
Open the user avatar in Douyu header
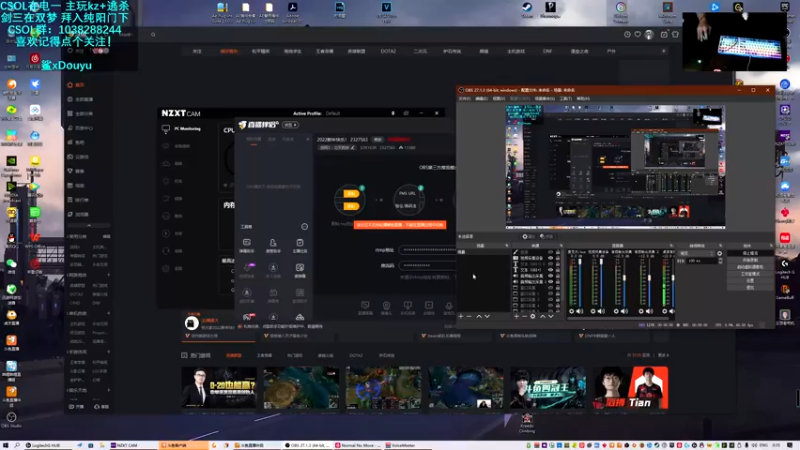coord(649,35)
